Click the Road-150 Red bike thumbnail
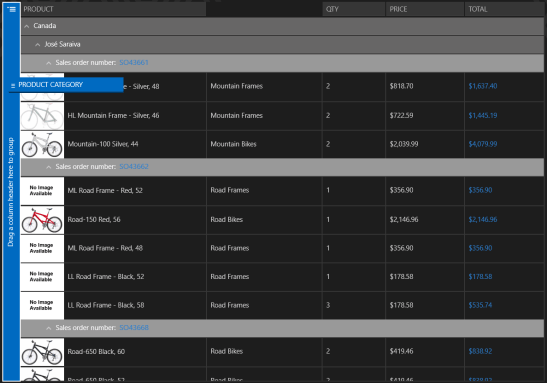This screenshot has height=383, width=547. point(42,220)
